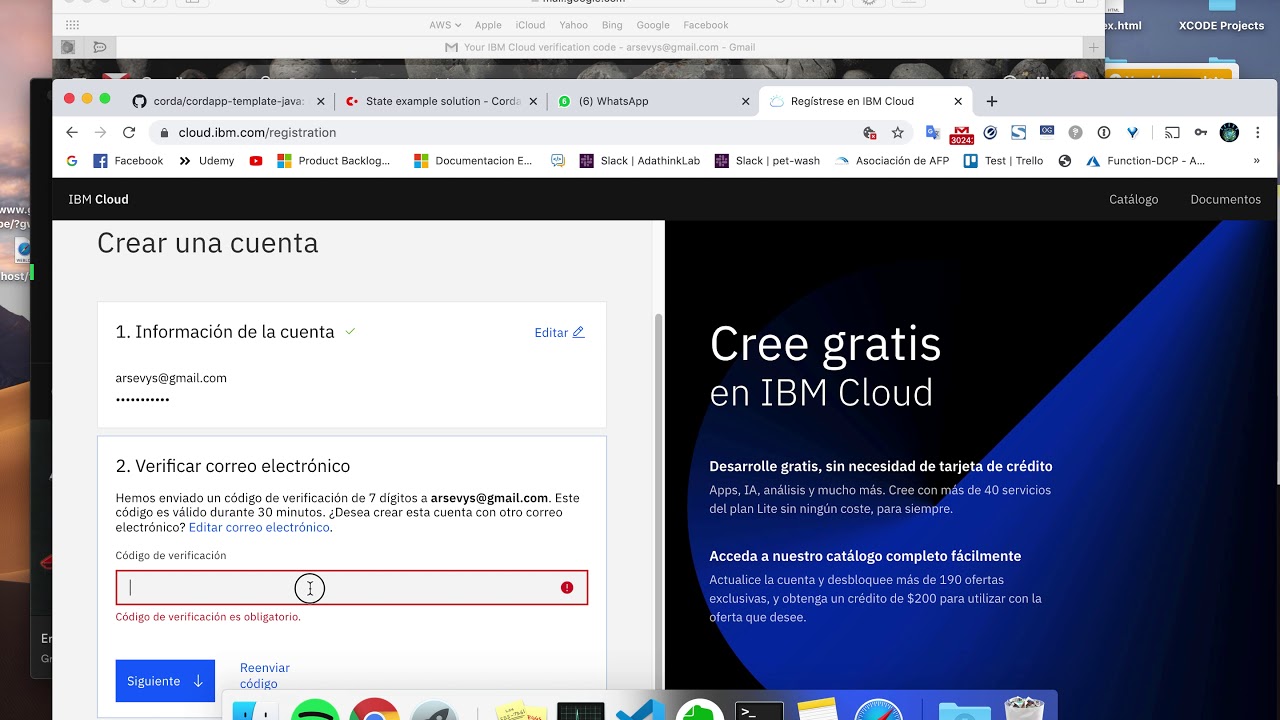1280x720 pixels.
Task: Open the Google Translate extension icon
Action: click(933, 132)
